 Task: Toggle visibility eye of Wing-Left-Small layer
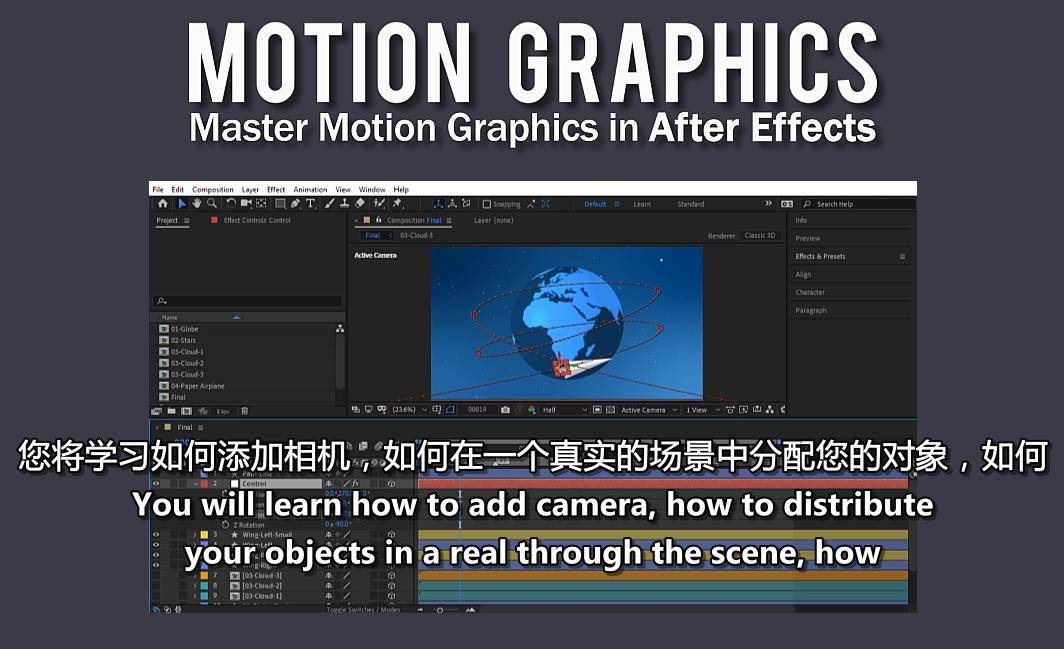point(156,535)
